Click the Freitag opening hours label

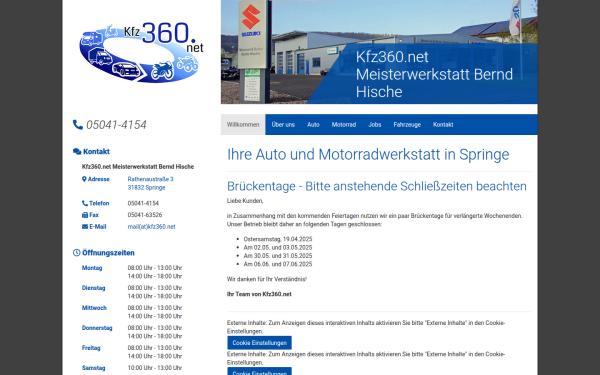tap(91, 348)
